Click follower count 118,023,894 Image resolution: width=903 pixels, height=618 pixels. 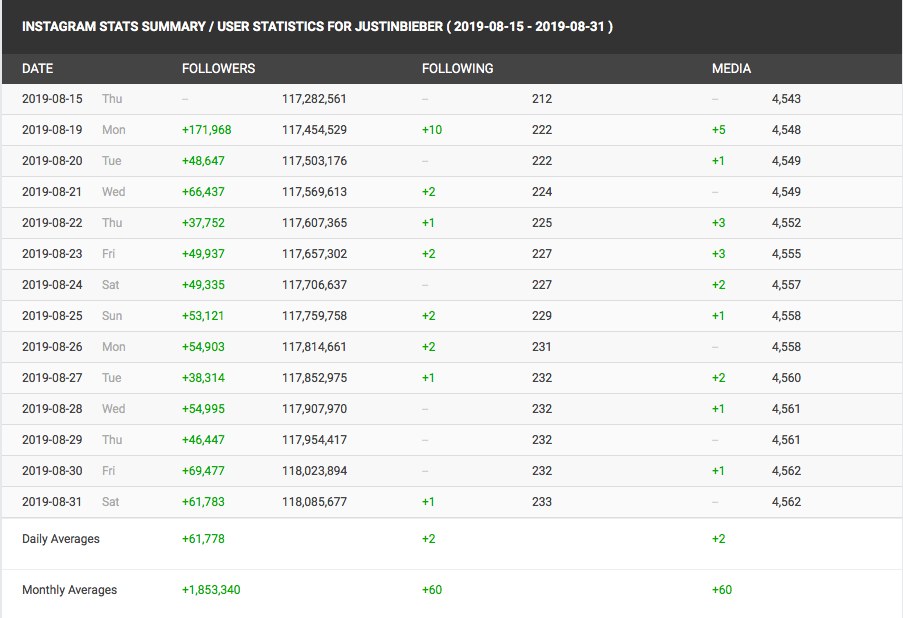314,472
